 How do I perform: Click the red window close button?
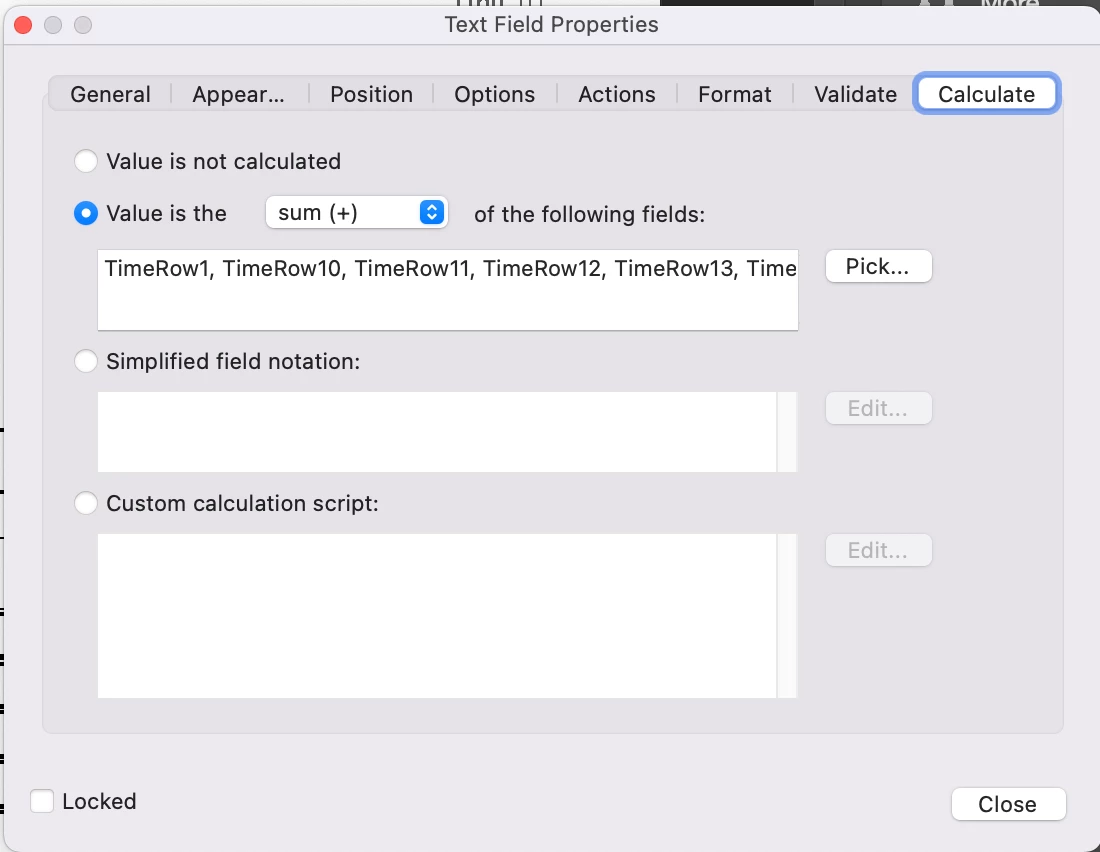23,25
